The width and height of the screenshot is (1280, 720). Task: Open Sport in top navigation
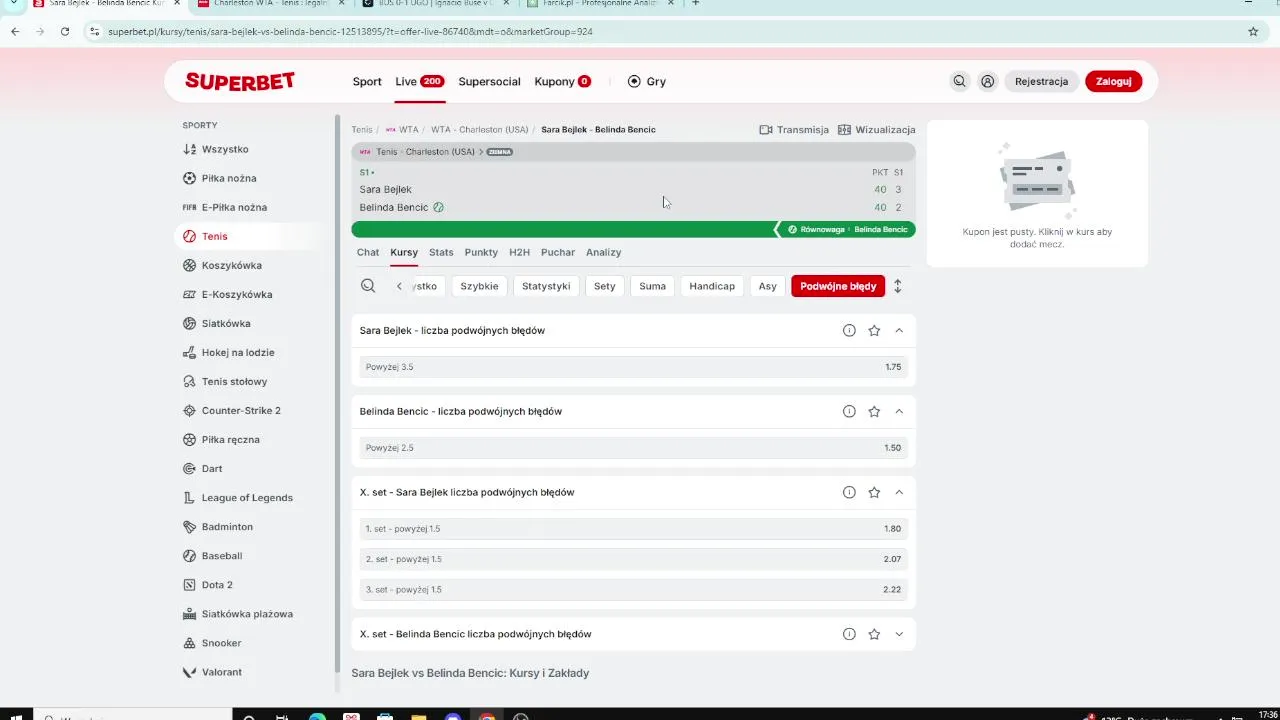coord(367,81)
